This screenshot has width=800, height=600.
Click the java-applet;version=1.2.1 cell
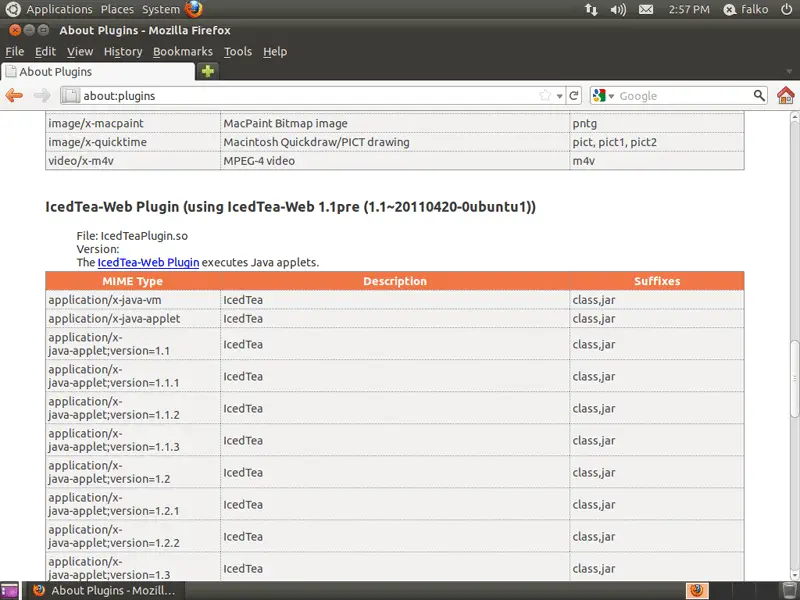pyautogui.click(x=133, y=504)
